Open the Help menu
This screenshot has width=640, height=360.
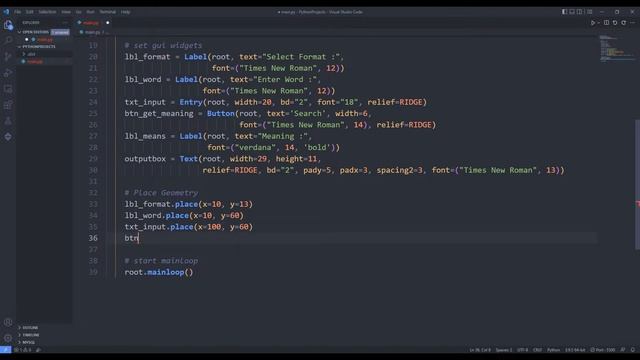[125, 12]
